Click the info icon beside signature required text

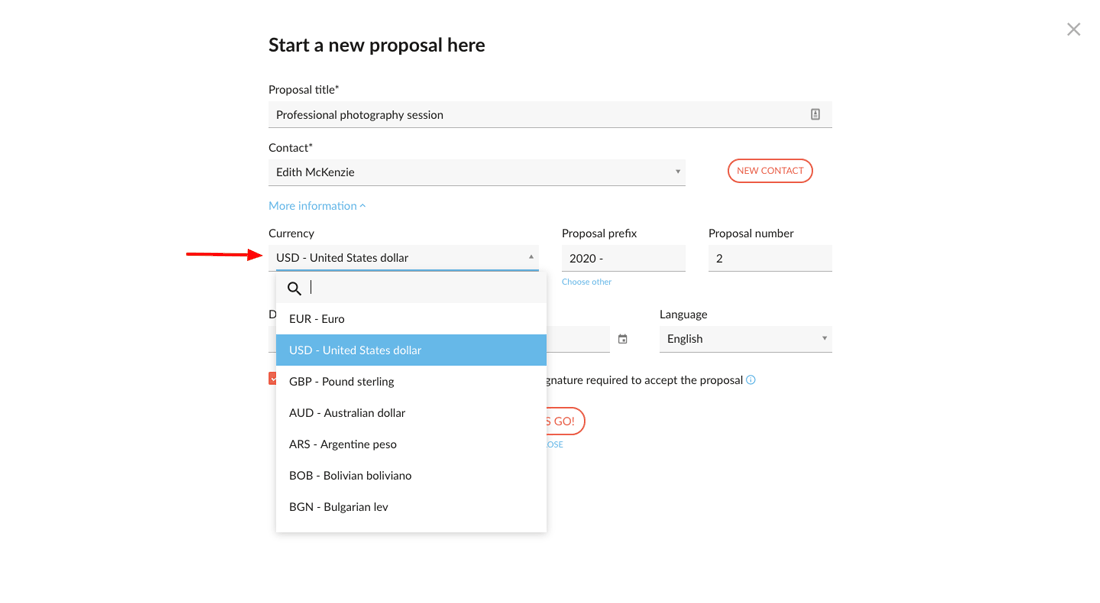tap(751, 380)
